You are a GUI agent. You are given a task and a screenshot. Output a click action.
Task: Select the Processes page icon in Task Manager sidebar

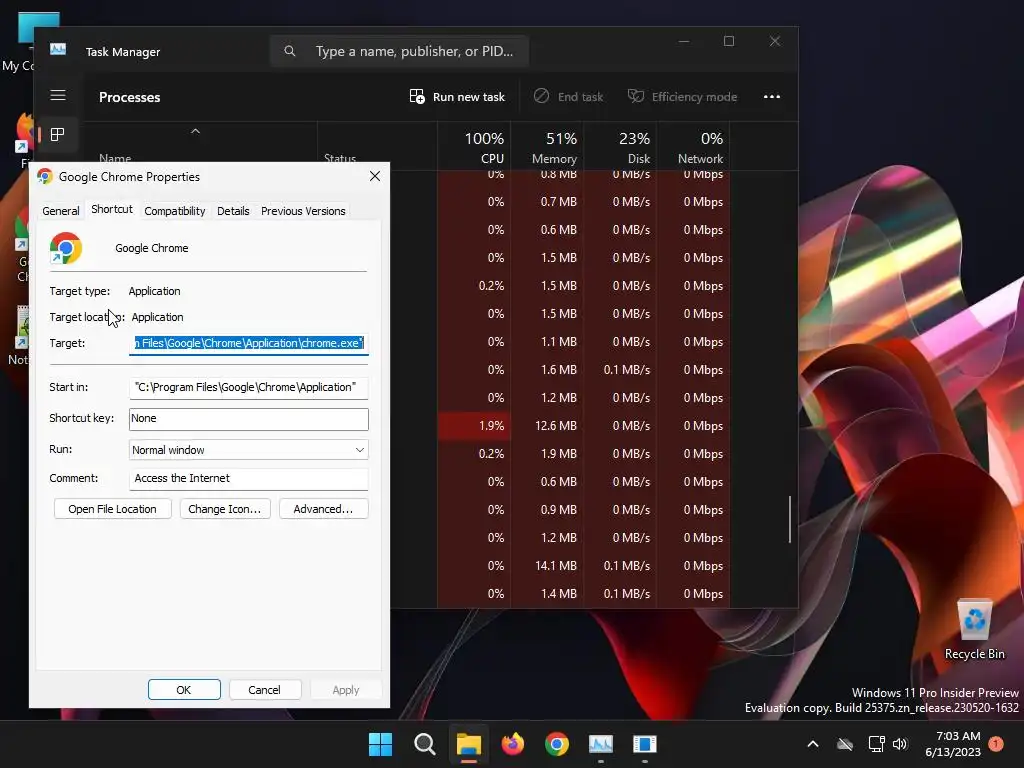pyautogui.click(x=57, y=135)
